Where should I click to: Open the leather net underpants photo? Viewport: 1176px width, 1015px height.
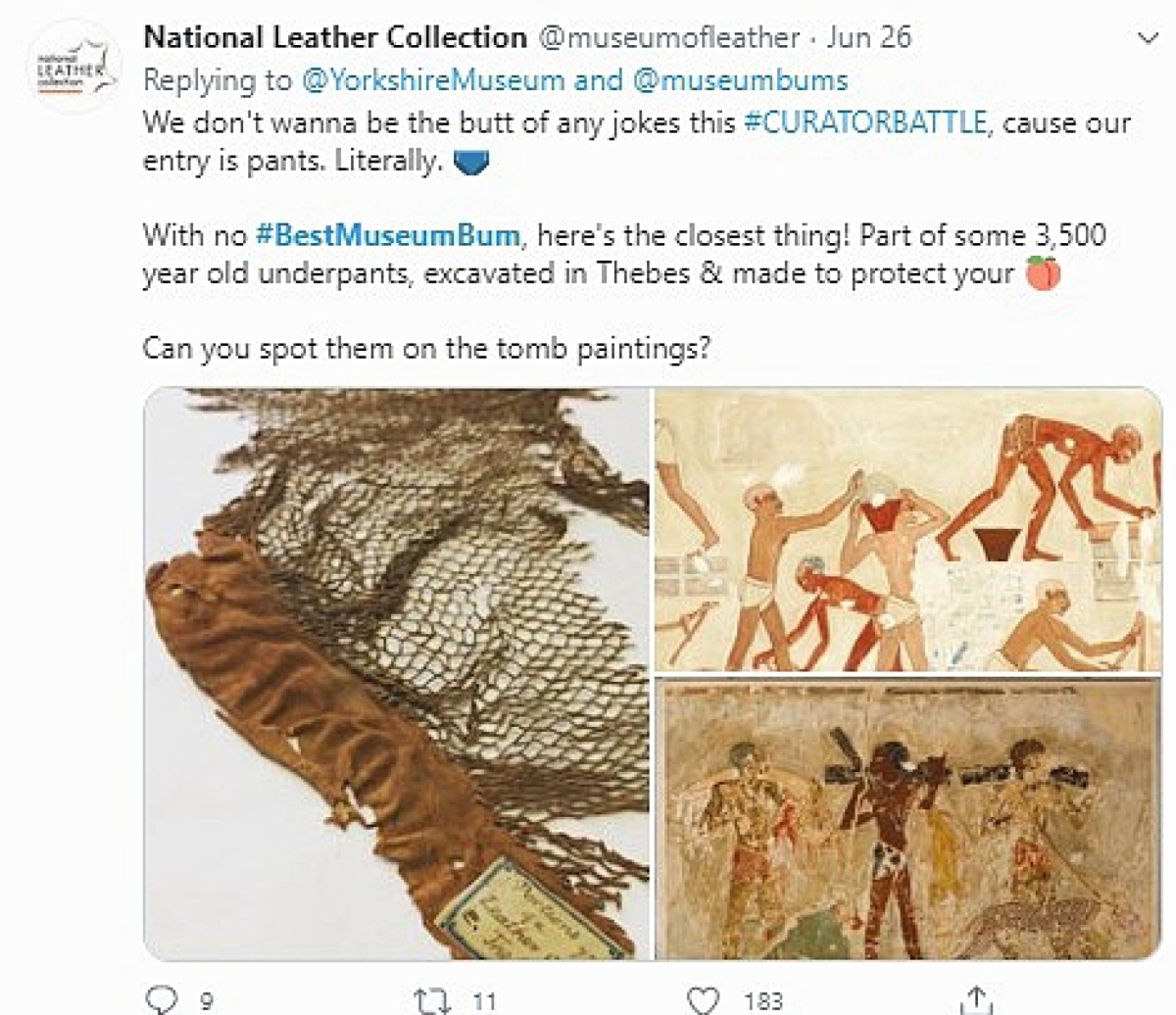[397, 673]
